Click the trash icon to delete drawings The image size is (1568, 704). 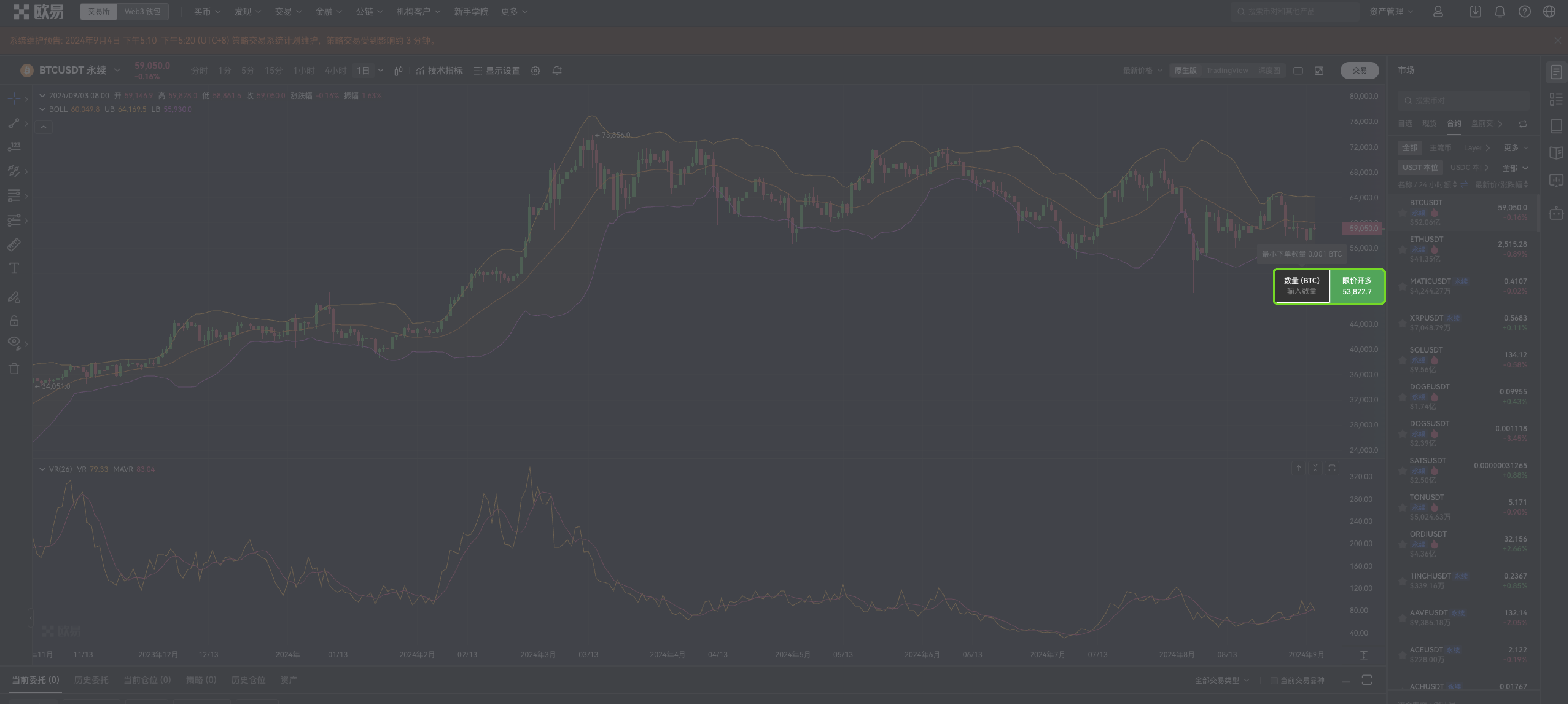tap(14, 368)
